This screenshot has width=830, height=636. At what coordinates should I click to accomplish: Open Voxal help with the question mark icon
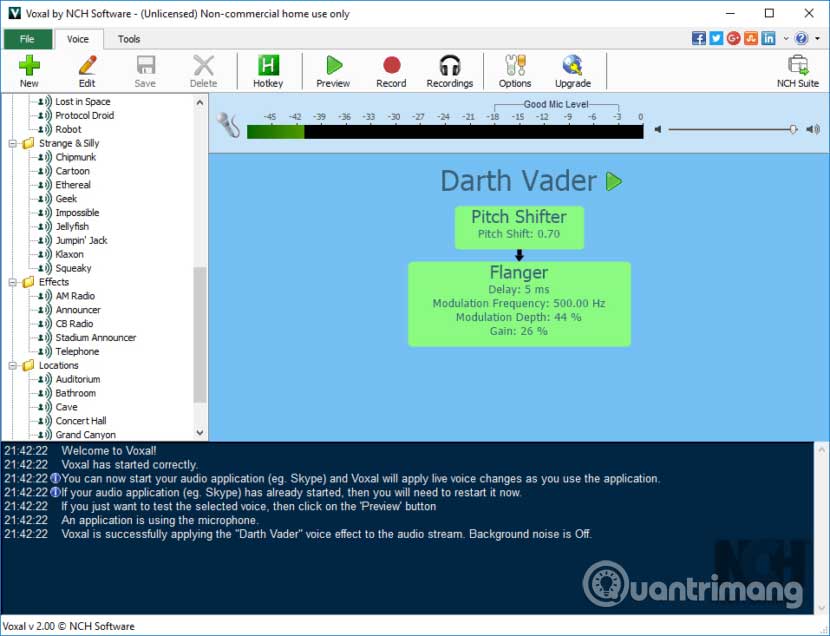click(x=799, y=38)
